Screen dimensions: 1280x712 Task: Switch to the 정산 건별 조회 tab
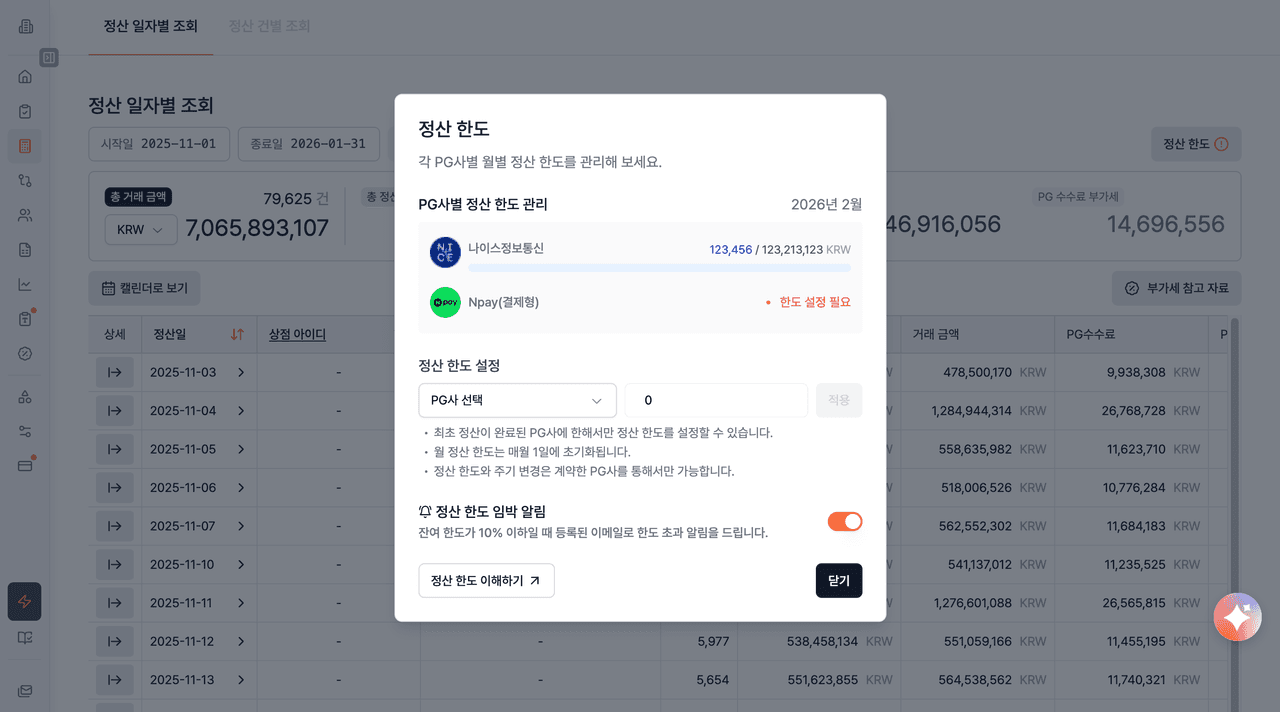coord(269,26)
